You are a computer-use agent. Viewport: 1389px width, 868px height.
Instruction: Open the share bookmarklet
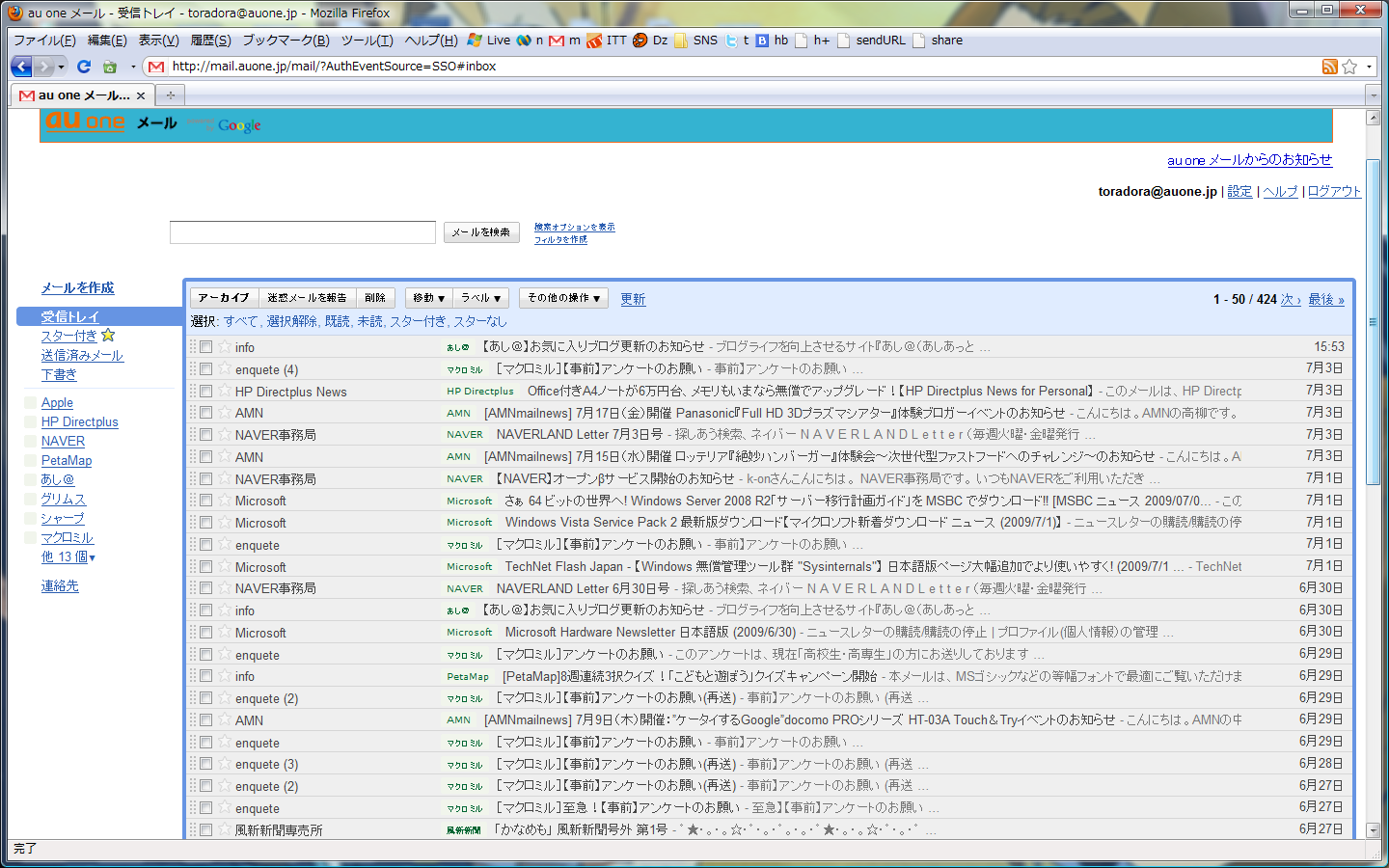coord(938,41)
